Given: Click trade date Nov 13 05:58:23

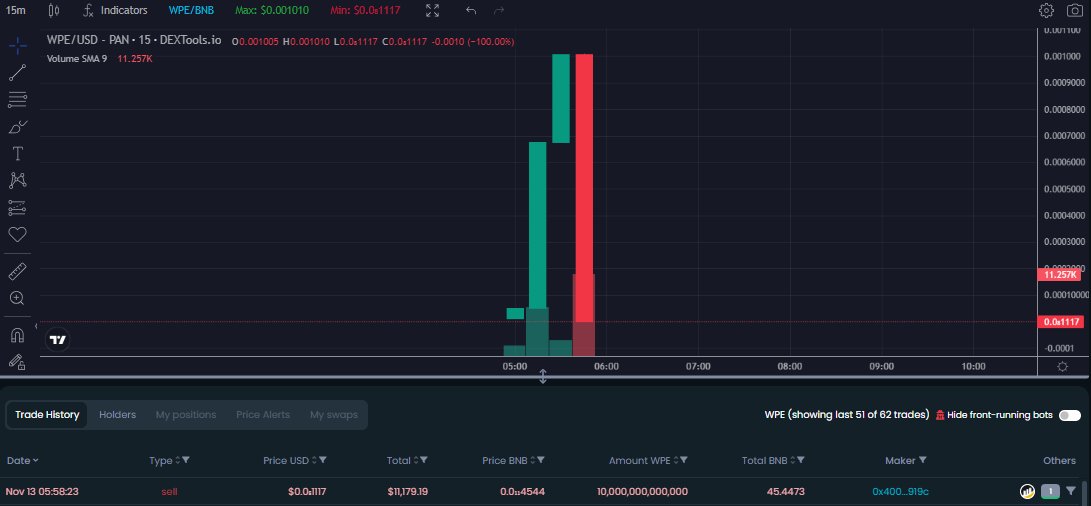Looking at the screenshot, I should point(42,491).
